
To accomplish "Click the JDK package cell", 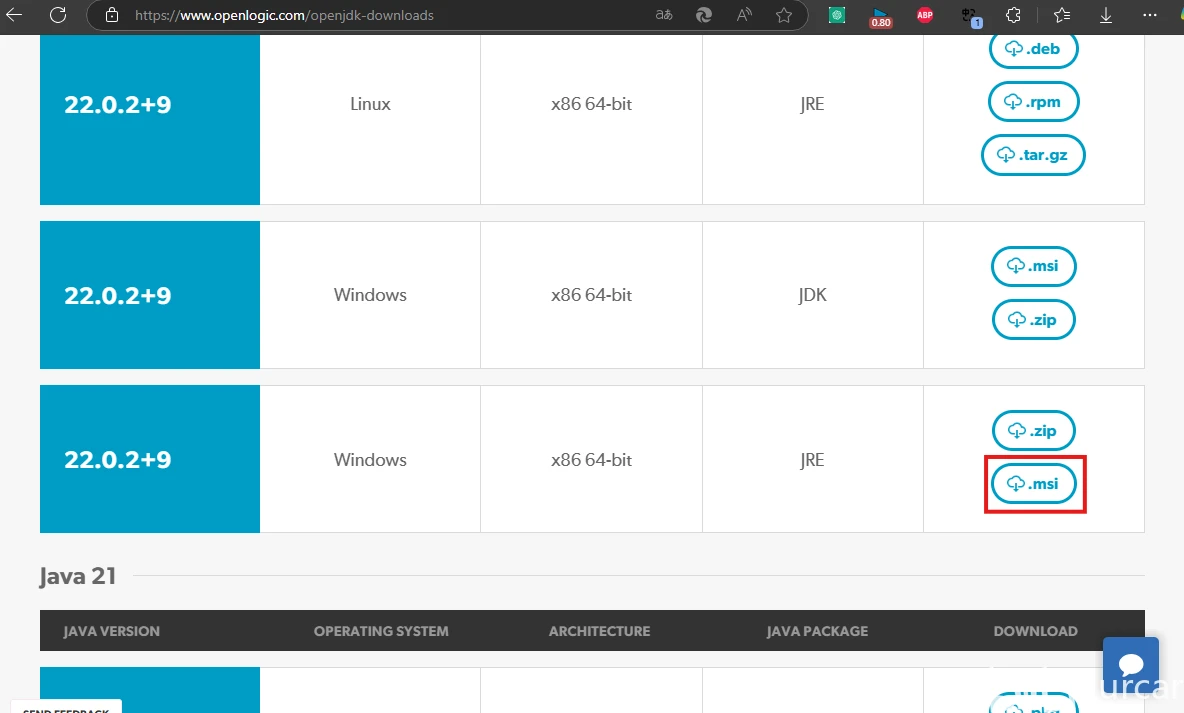I will pos(812,295).
